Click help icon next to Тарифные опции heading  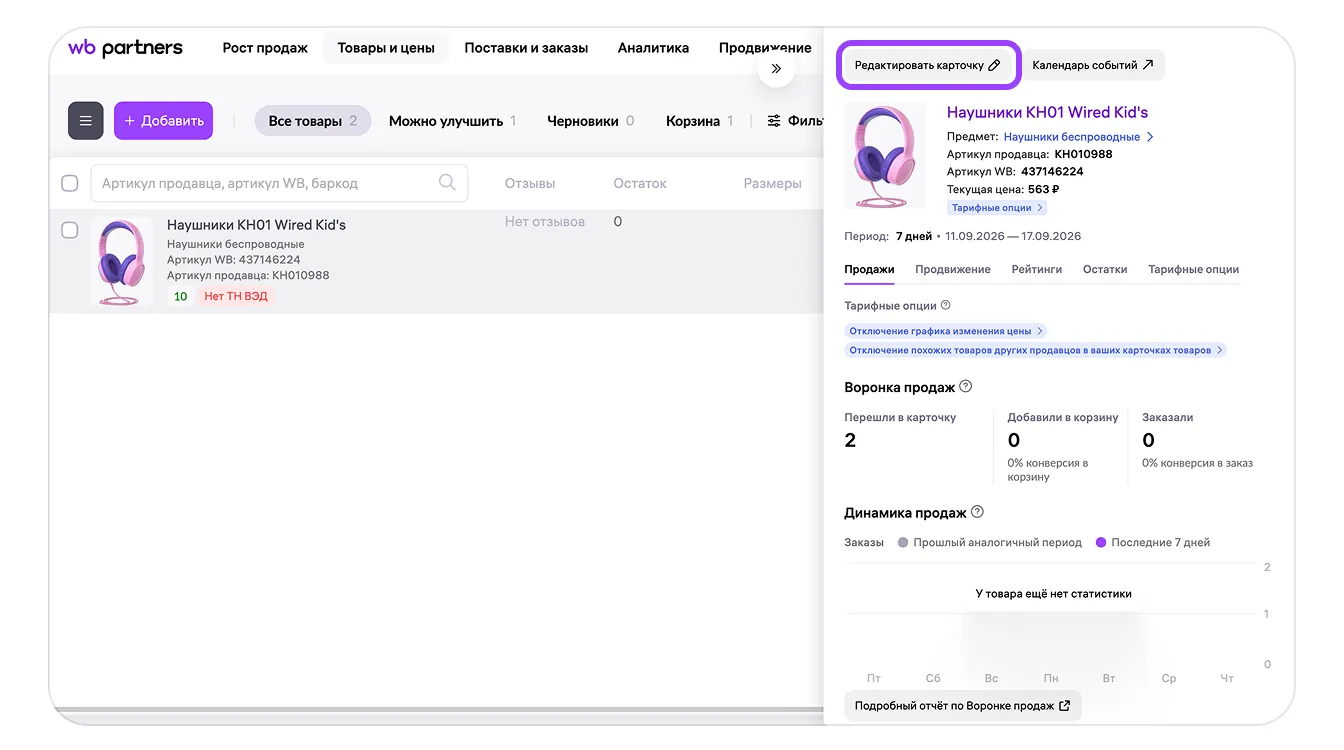tap(946, 306)
